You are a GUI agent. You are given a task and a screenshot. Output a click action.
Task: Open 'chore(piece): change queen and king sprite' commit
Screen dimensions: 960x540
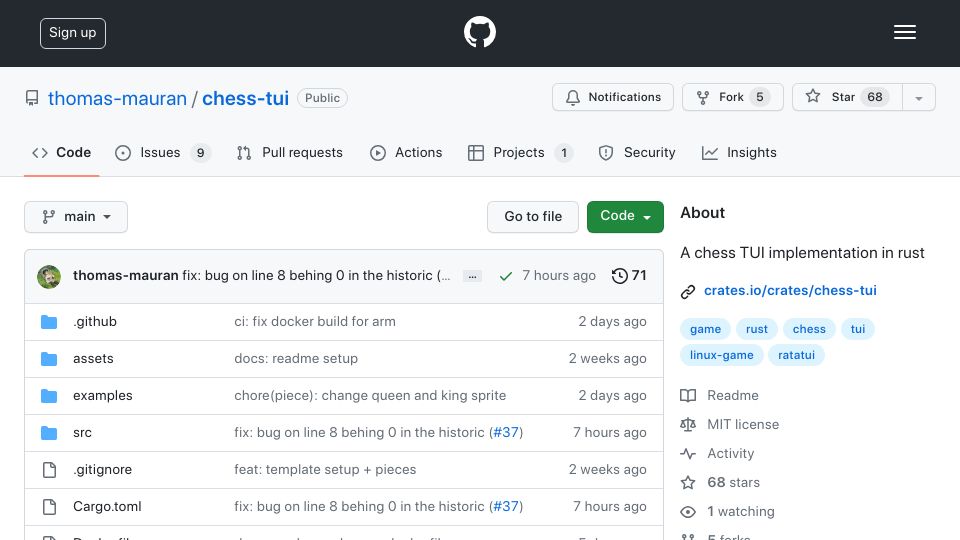tap(370, 396)
